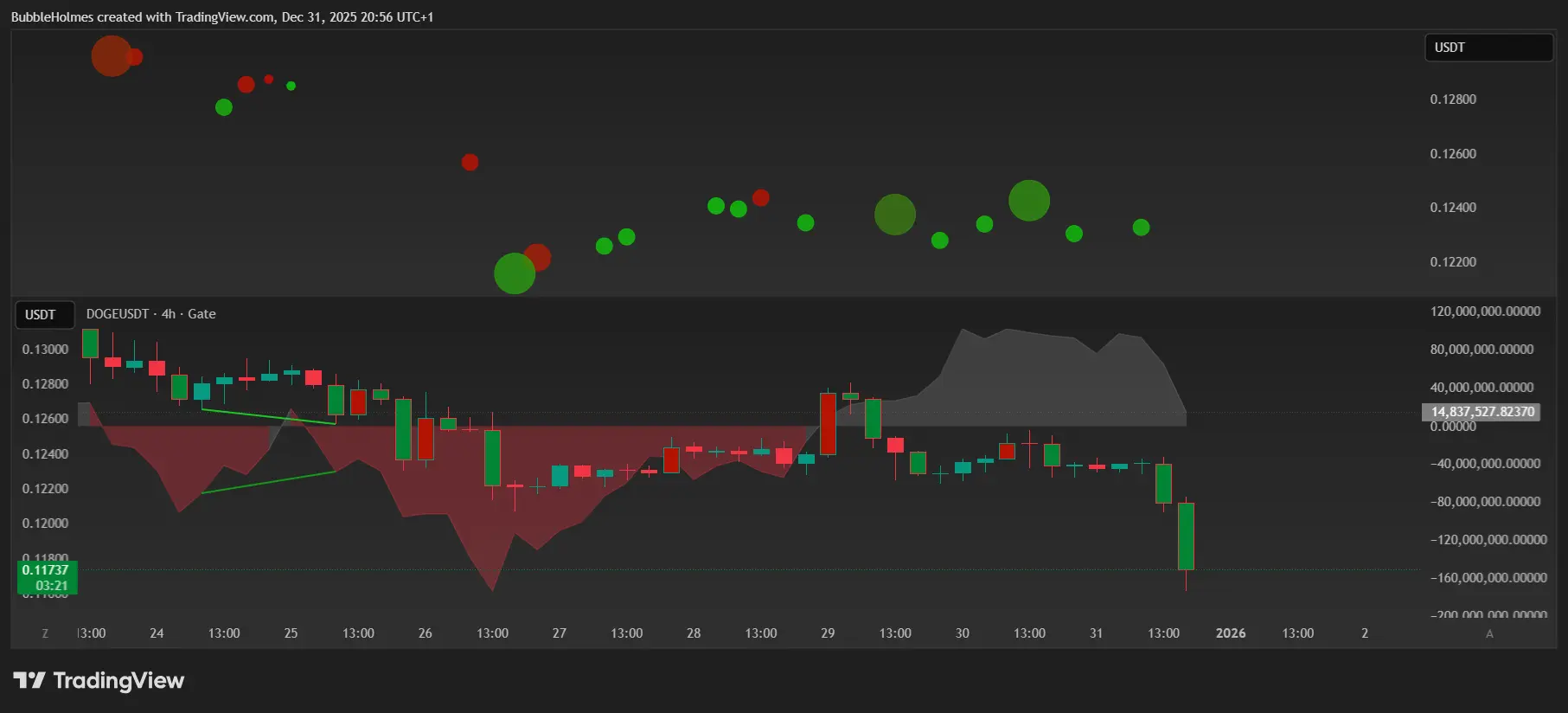1568x713 pixels.
Task: Click the 40,000,000.00000 scale label
Action: click(1482, 388)
